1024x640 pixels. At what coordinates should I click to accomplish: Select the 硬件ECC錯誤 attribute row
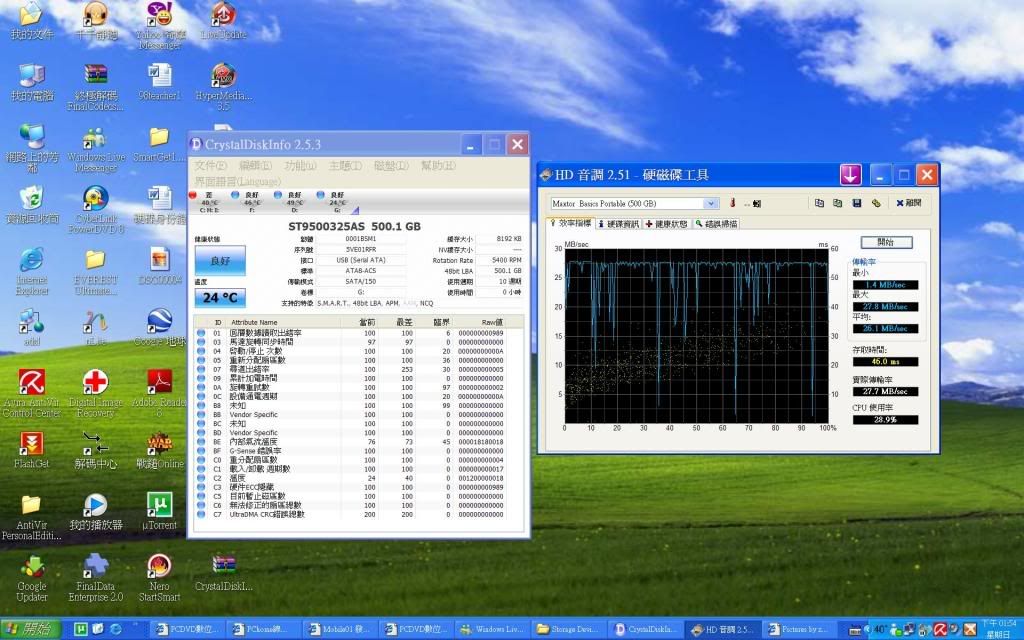(358, 487)
